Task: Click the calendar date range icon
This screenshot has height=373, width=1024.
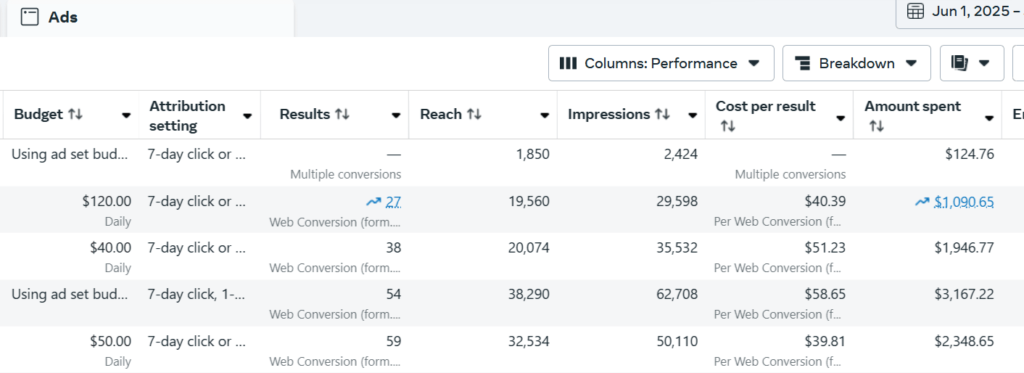Action: tap(916, 11)
